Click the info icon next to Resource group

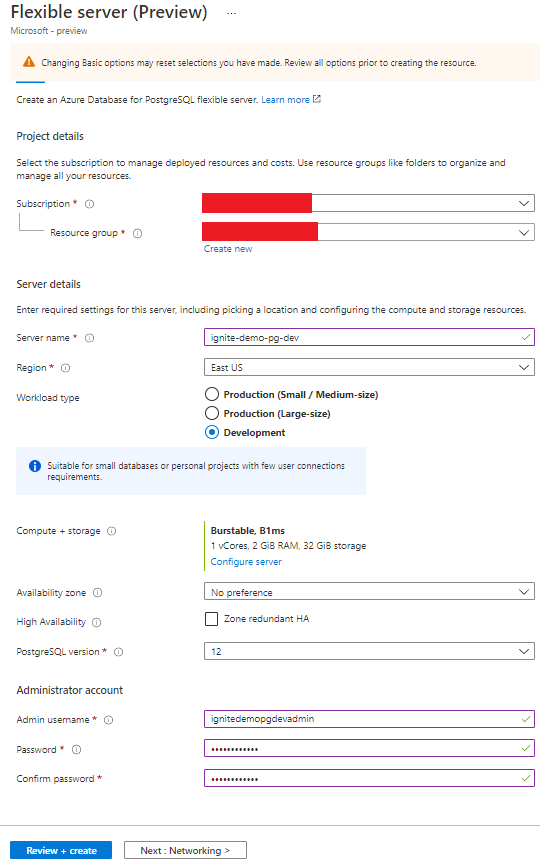[138, 233]
